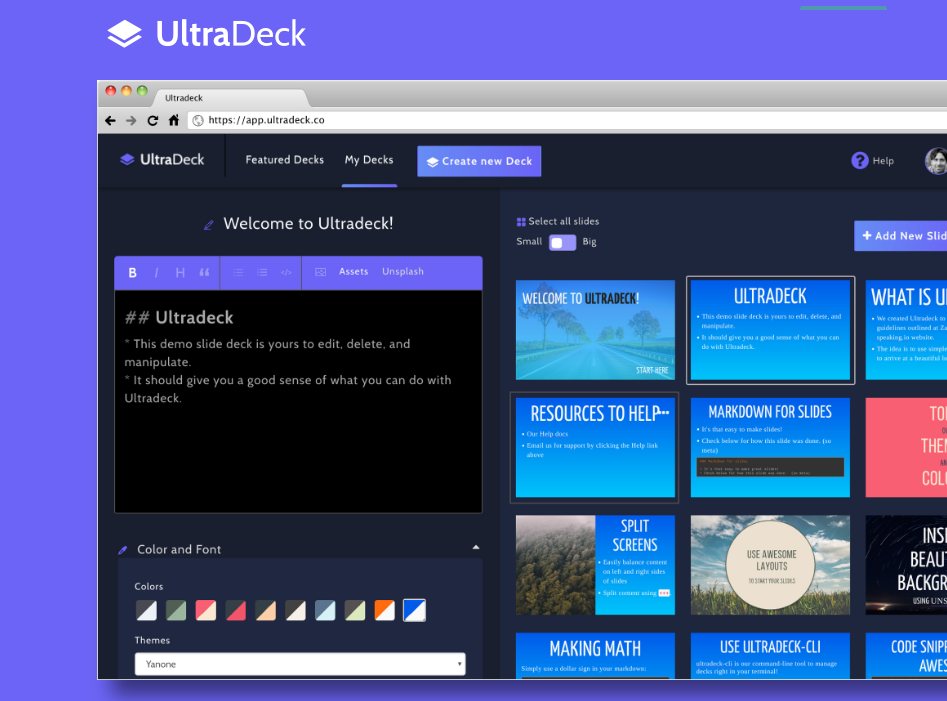Click the Create new Deck button
947x701 pixels.
point(479,161)
